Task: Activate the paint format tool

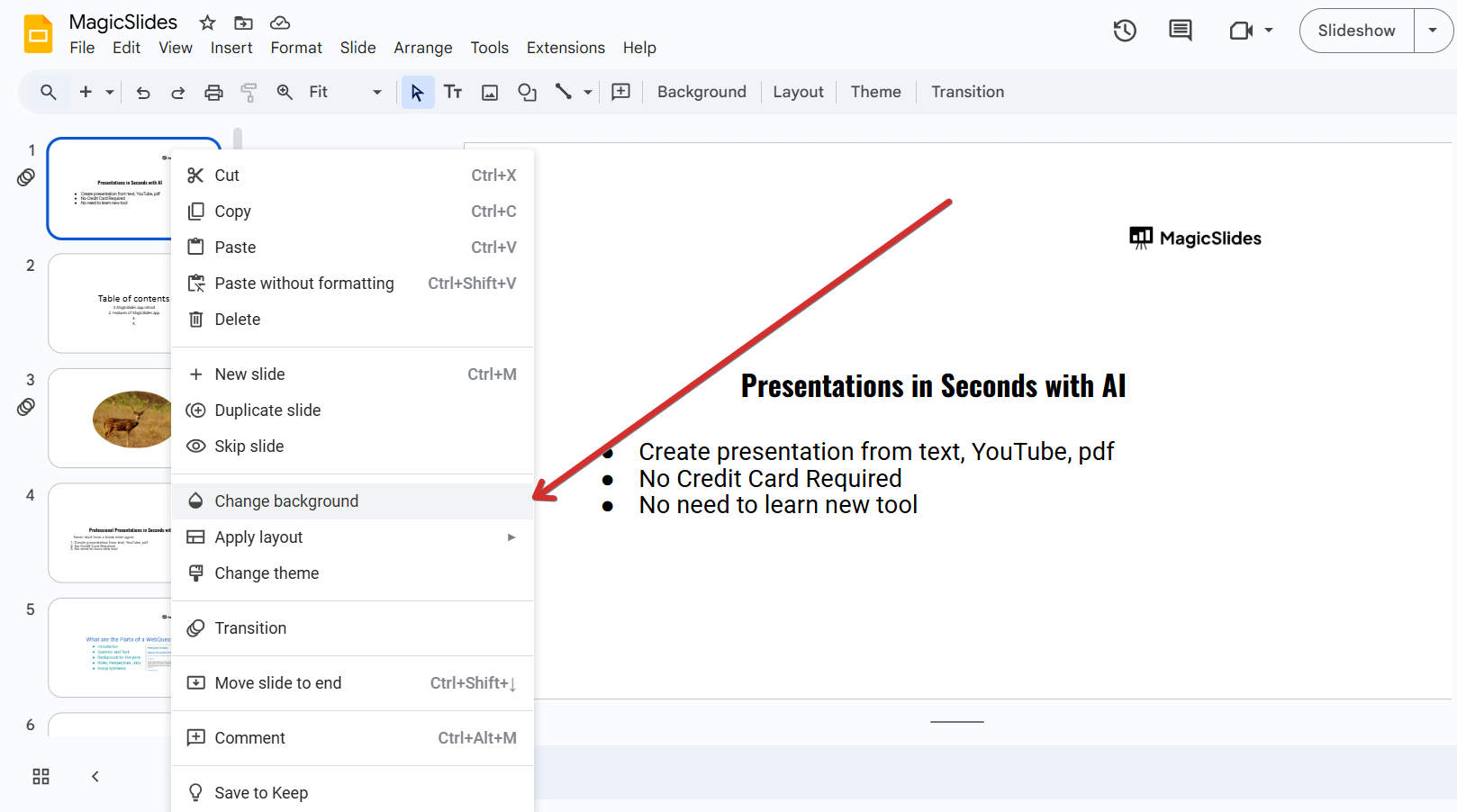Action: (x=249, y=92)
